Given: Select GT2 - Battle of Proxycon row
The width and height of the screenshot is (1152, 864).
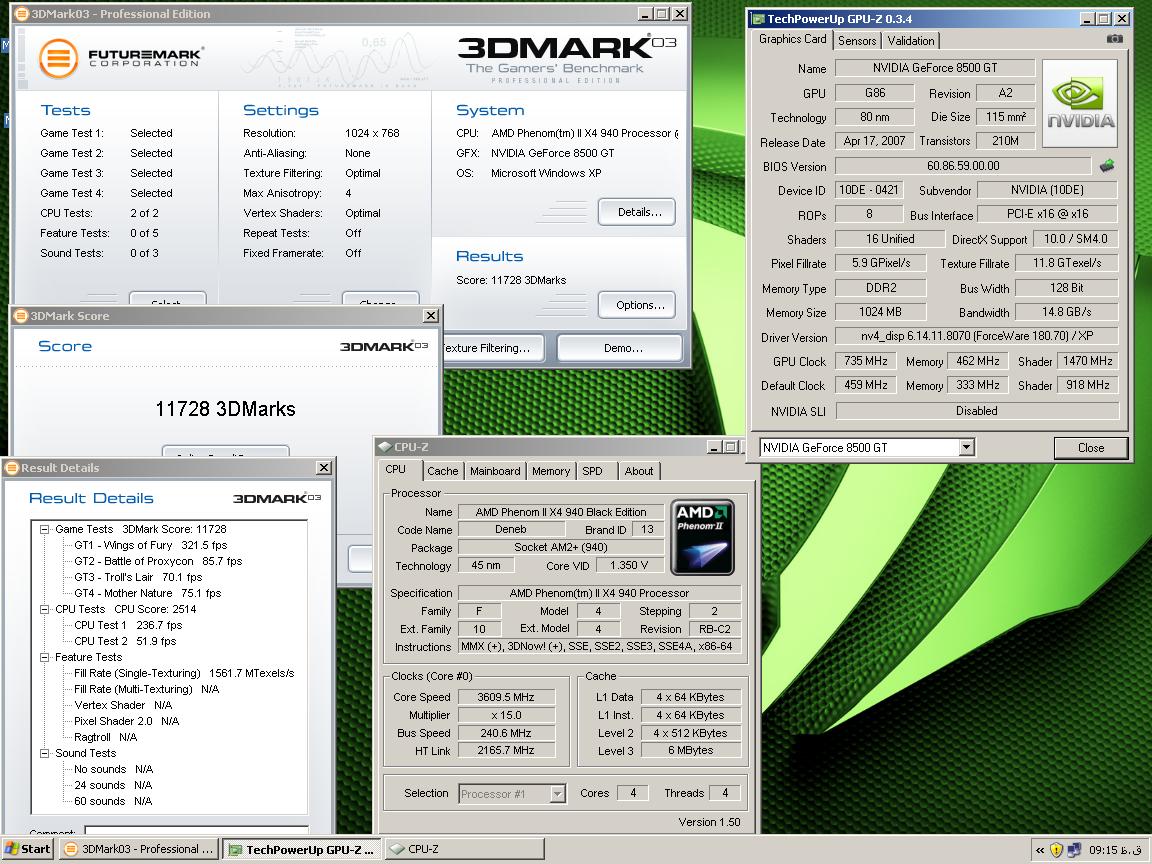Looking at the screenshot, I should [158, 561].
